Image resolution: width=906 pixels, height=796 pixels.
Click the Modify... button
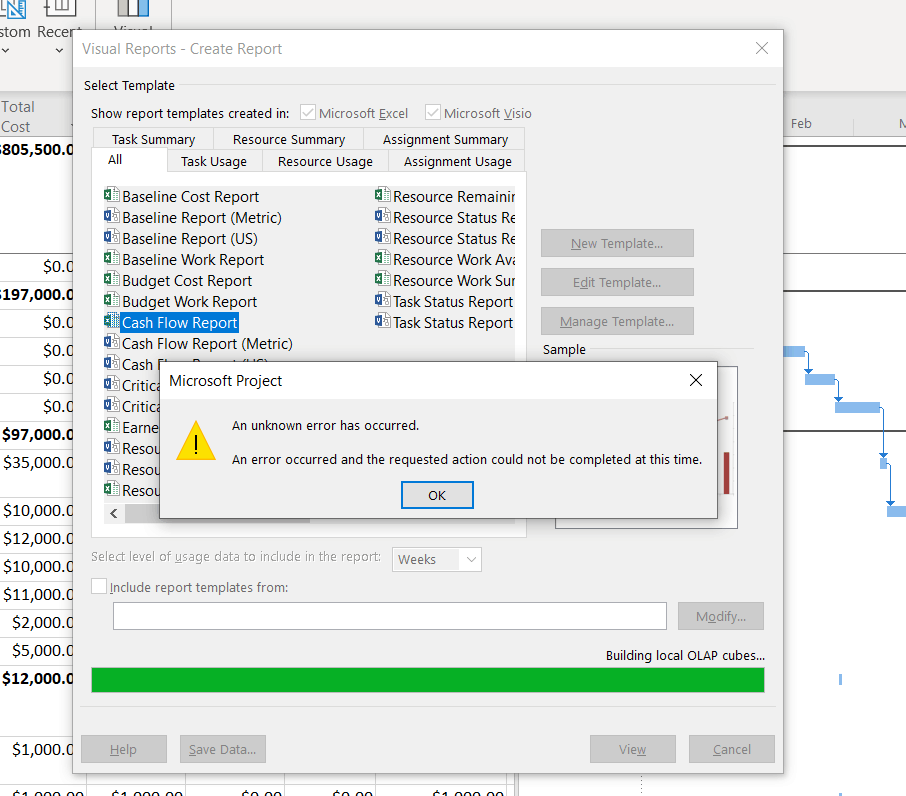click(721, 616)
